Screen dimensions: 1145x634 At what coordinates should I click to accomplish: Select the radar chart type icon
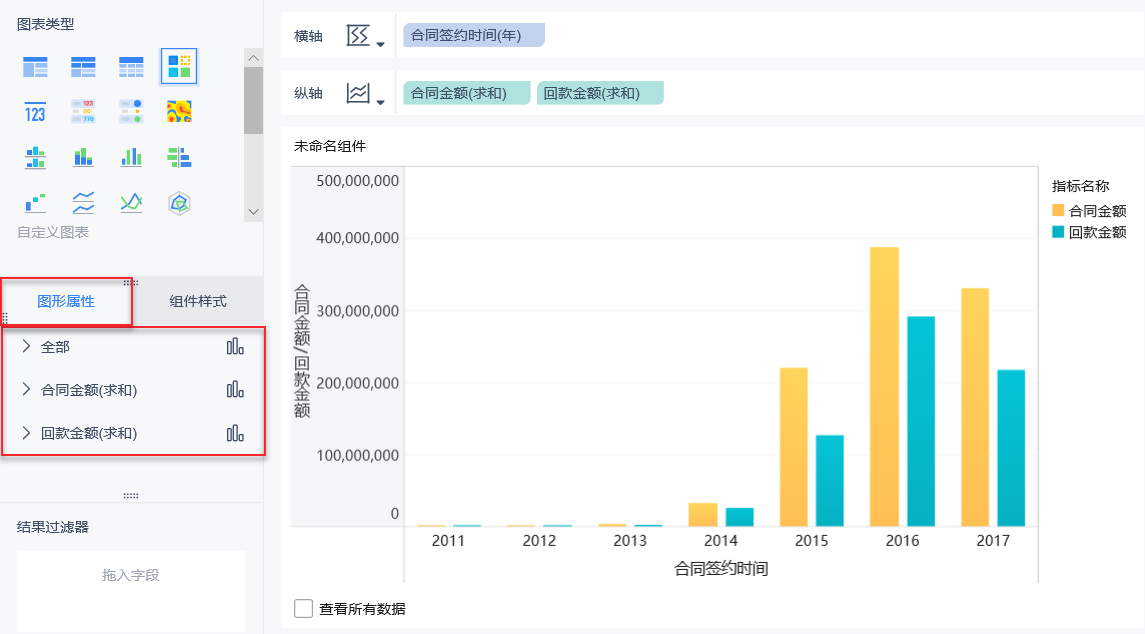pos(179,203)
